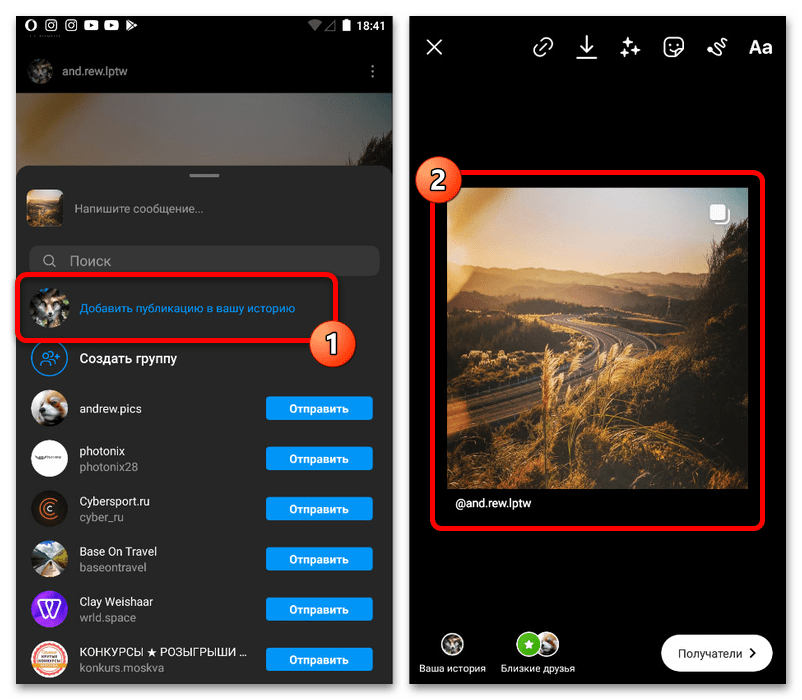Viewport: 802px width, 700px height.
Task: Share to Ваша история (Your story)
Action: 453,652
